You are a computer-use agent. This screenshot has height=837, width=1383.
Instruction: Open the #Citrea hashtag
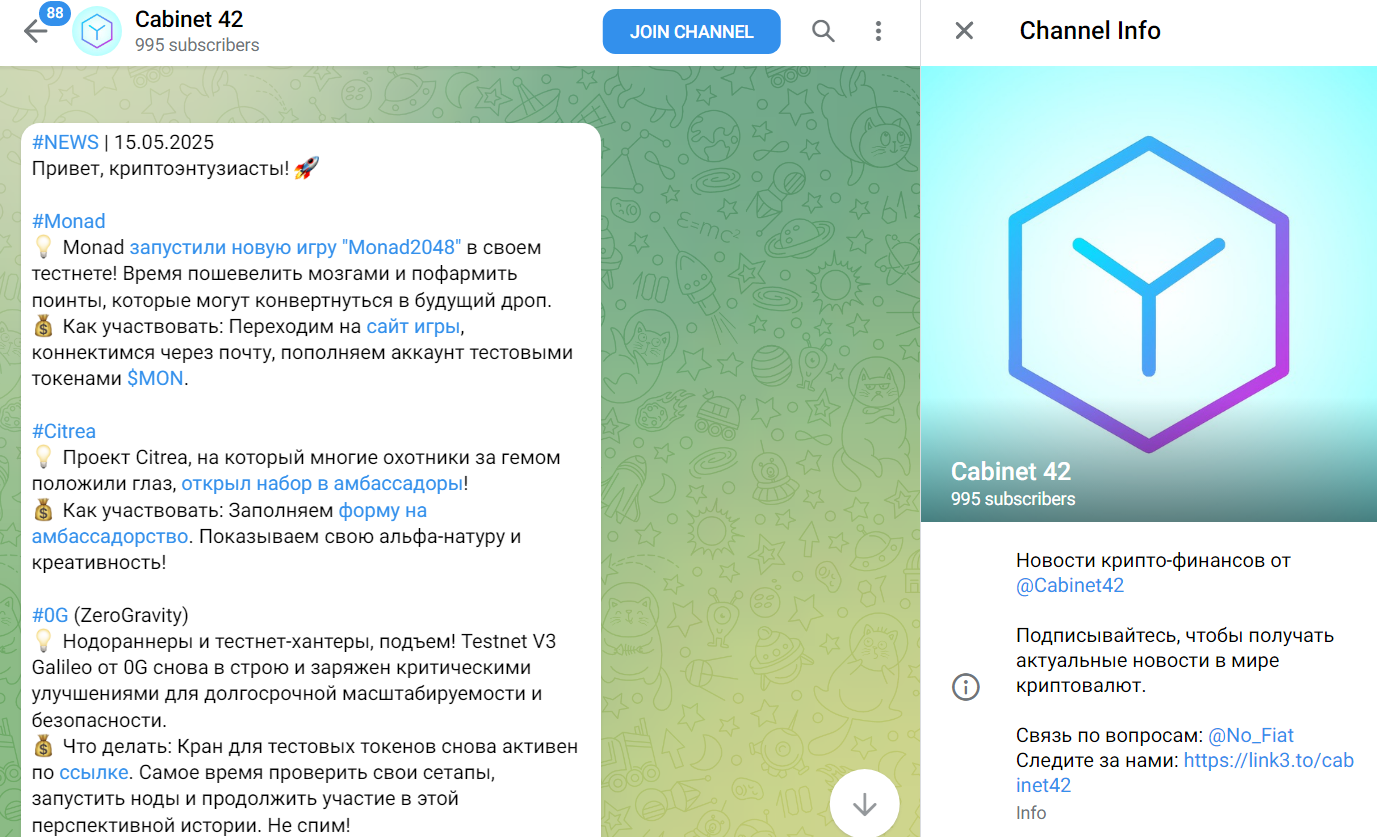64,431
